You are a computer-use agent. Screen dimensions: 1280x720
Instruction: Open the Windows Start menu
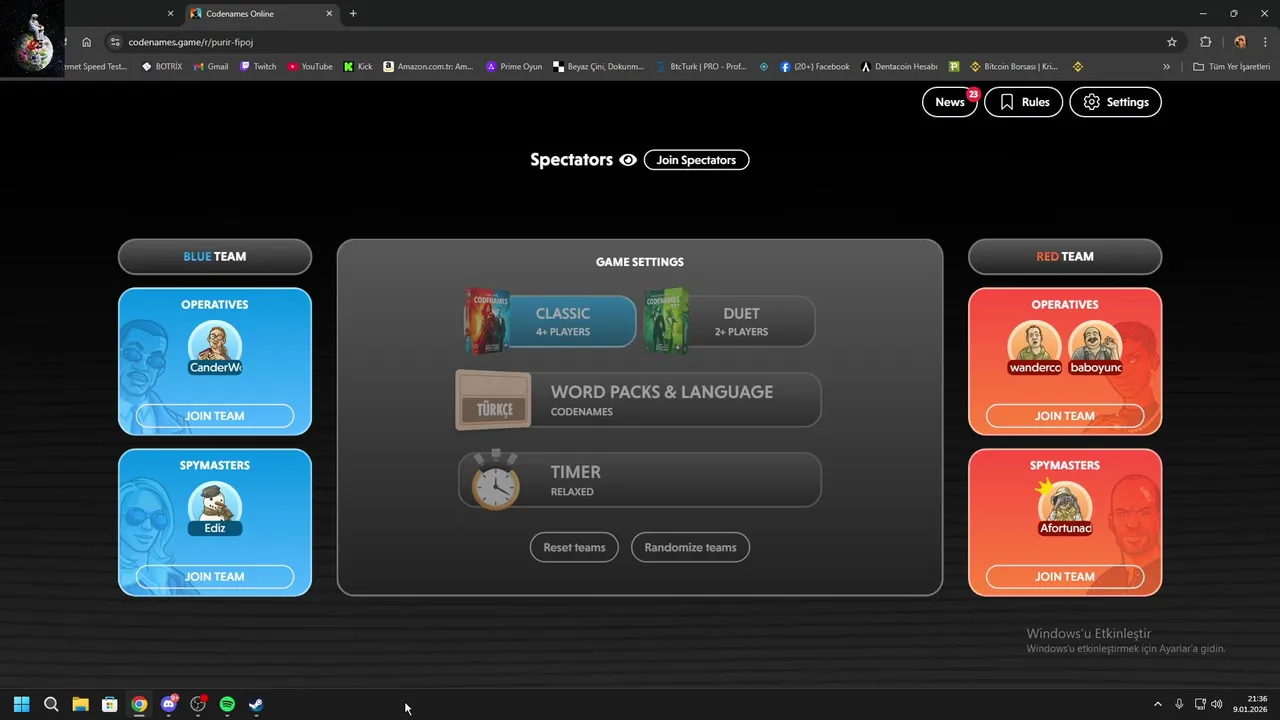click(21, 704)
